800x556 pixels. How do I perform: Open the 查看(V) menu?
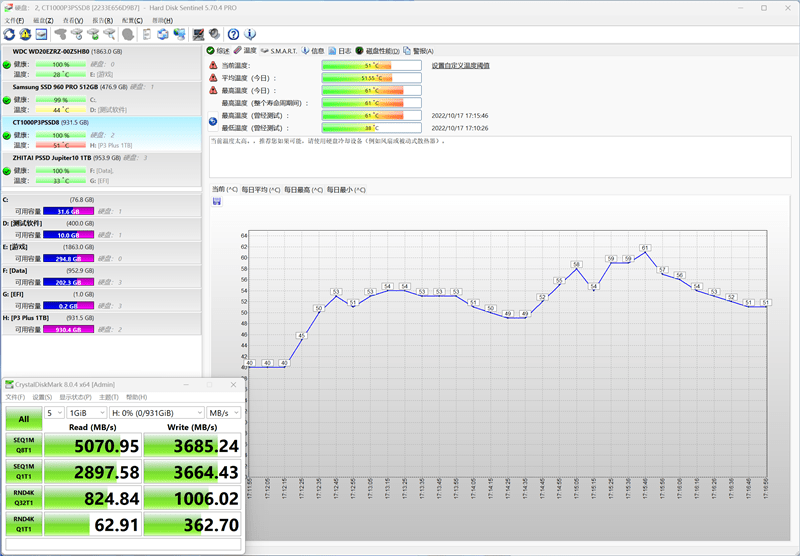coord(73,20)
